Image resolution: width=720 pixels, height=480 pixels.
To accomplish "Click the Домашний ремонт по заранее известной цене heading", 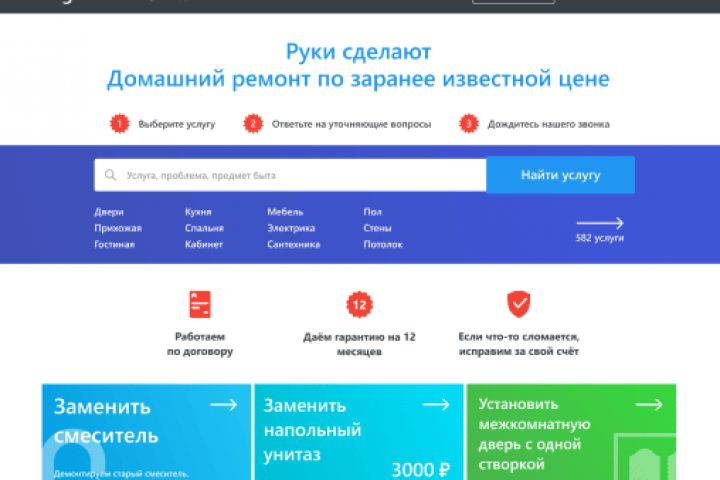I will point(358,79).
